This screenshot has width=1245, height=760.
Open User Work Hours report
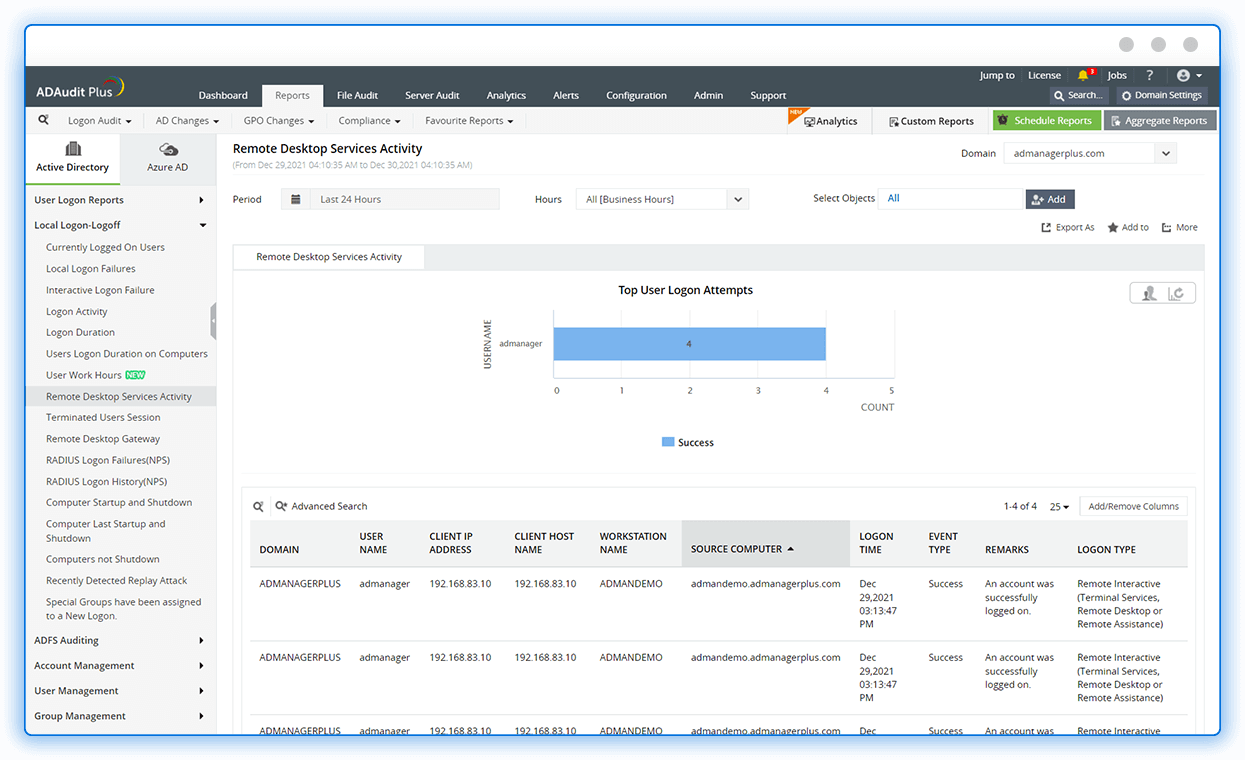point(84,375)
